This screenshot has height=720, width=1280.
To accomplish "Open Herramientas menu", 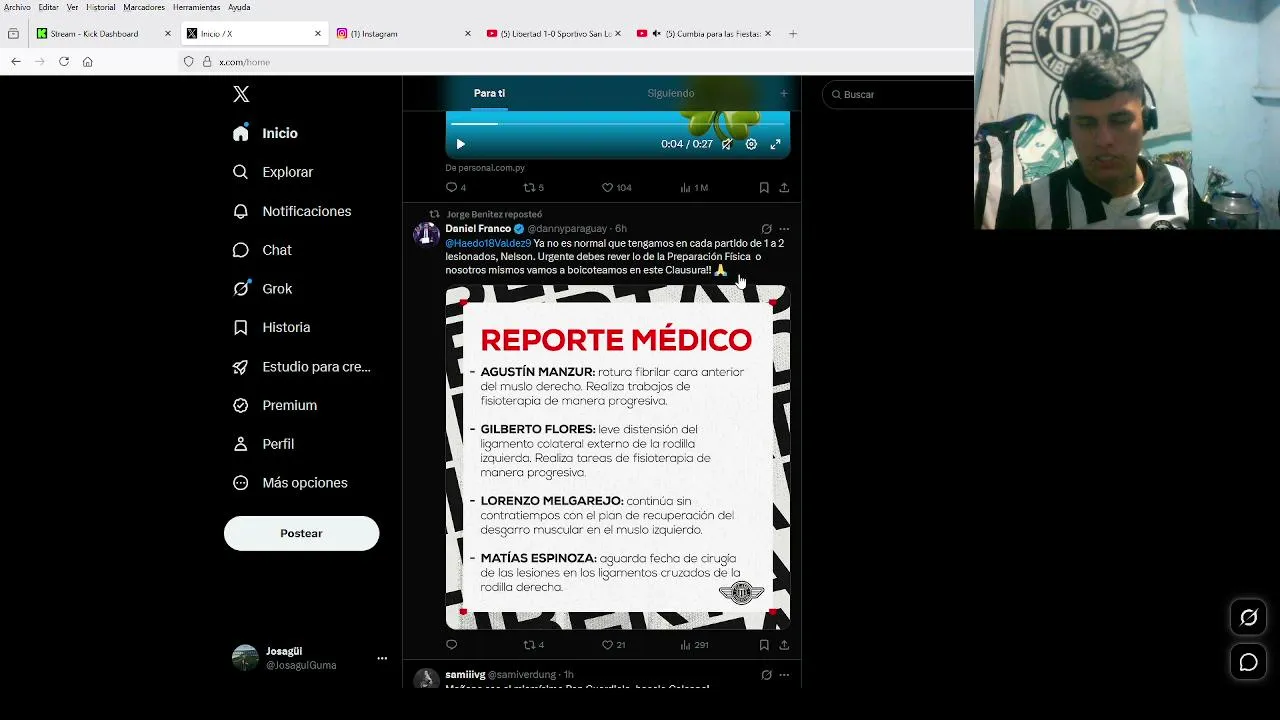I will [x=196, y=7].
